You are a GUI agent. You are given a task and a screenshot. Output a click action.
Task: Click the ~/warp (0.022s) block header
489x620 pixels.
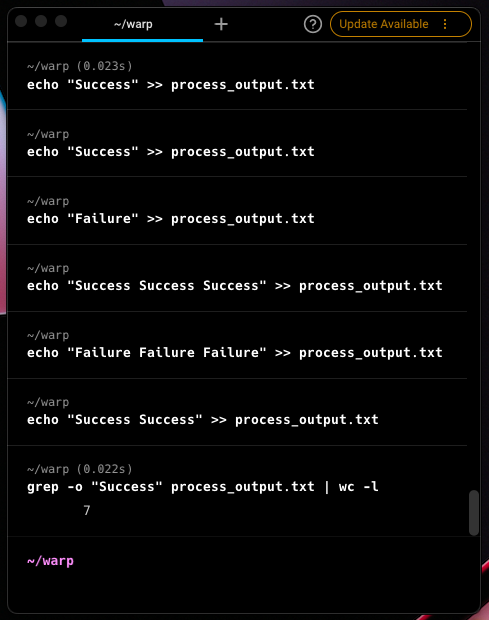(x=79, y=469)
